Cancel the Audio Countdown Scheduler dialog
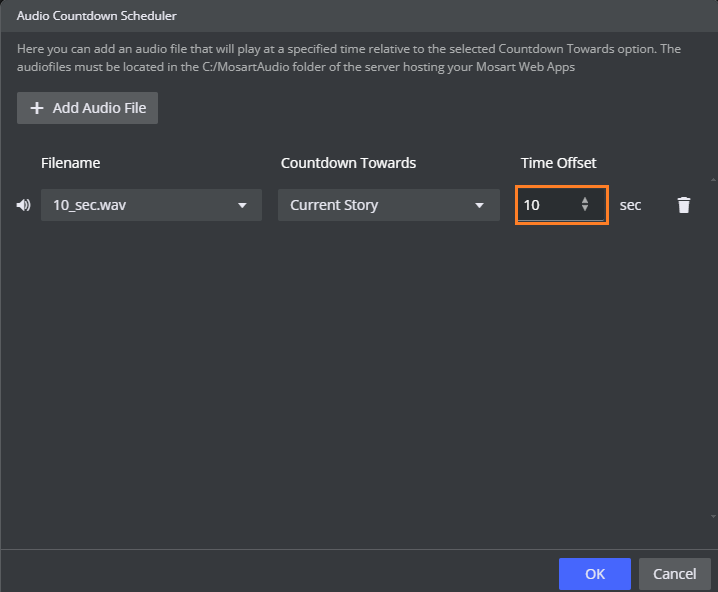 click(674, 574)
